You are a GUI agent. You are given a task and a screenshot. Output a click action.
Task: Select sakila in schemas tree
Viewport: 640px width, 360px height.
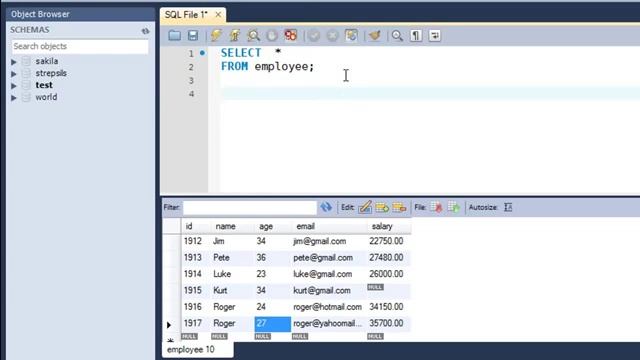[47, 61]
